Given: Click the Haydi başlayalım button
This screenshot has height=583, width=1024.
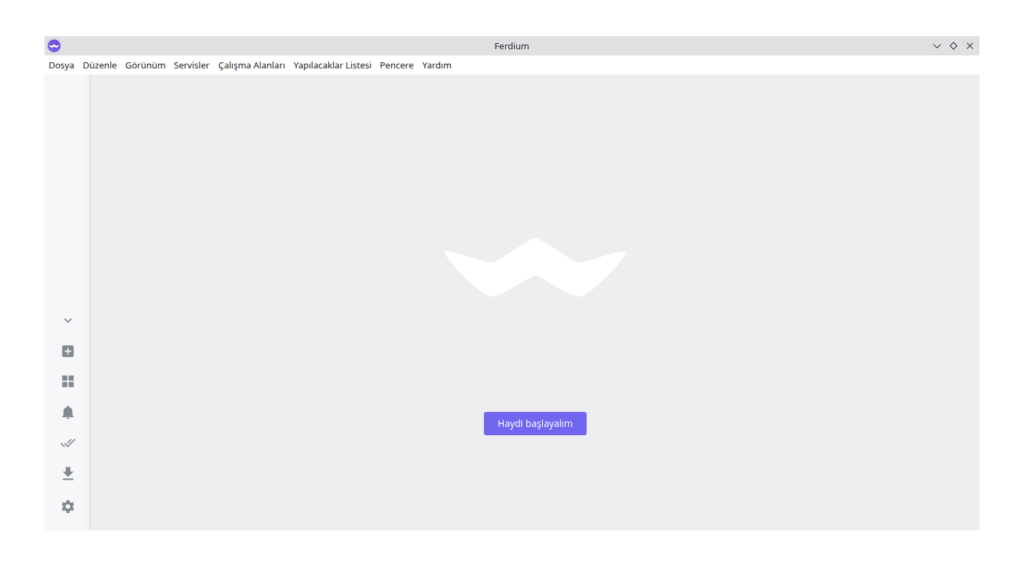Looking at the screenshot, I should tap(535, 424).
